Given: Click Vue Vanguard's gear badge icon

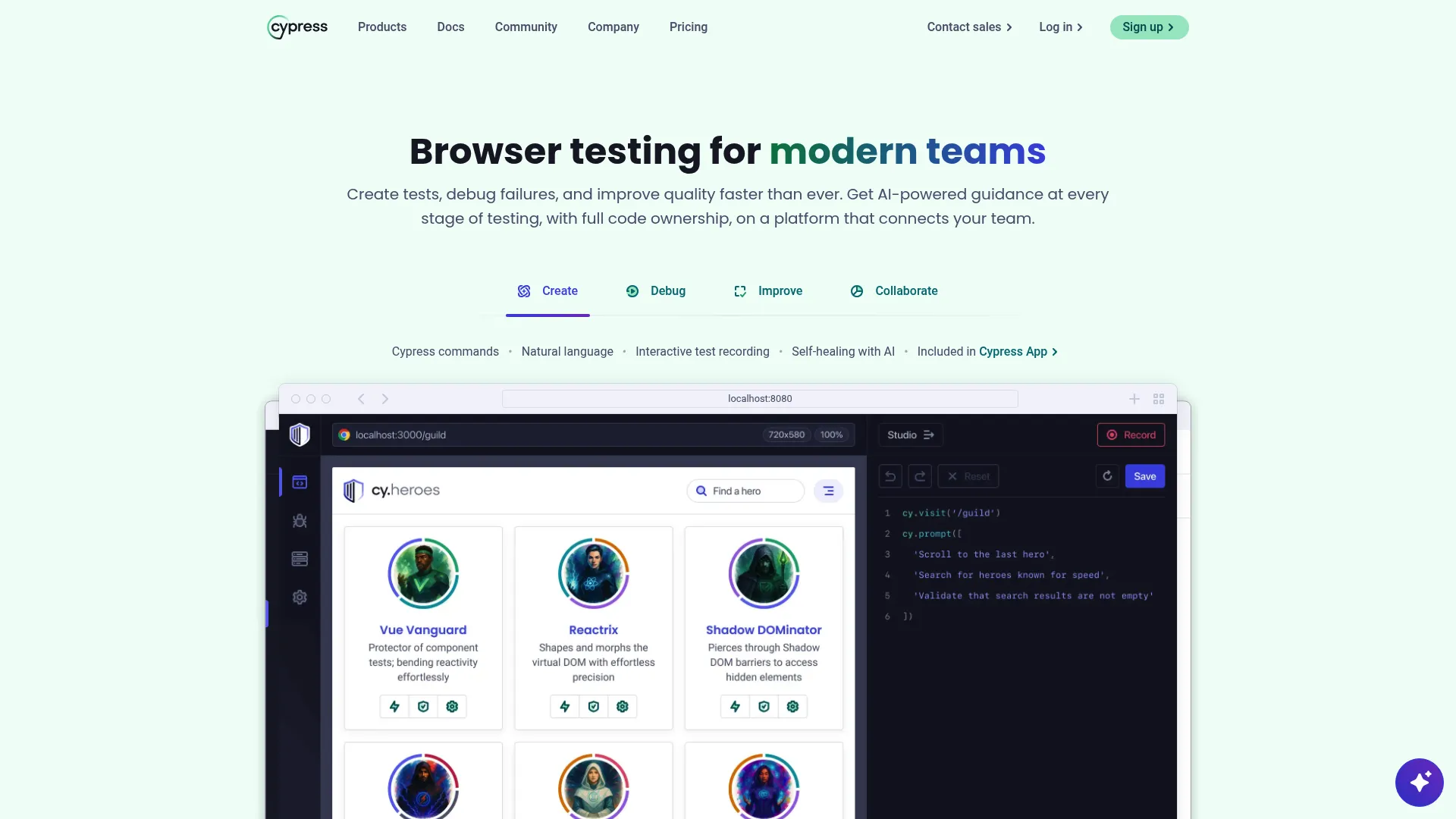Looking at the screenshot, I should tap(452, 707).
